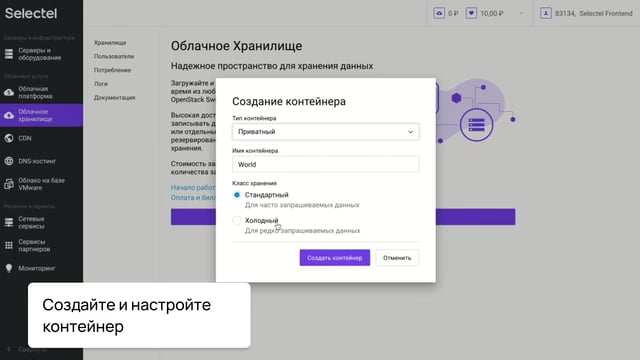Click the user account avatar icon
The width and height of the screenshot is (640, 360).
(546, 13)
